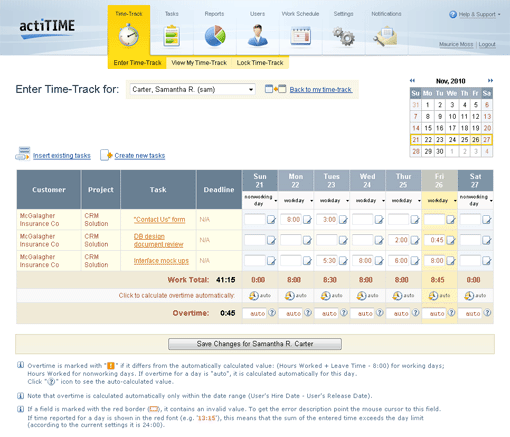Open the Notifications envelope icon
510x437 pixels.
[386, 36]
